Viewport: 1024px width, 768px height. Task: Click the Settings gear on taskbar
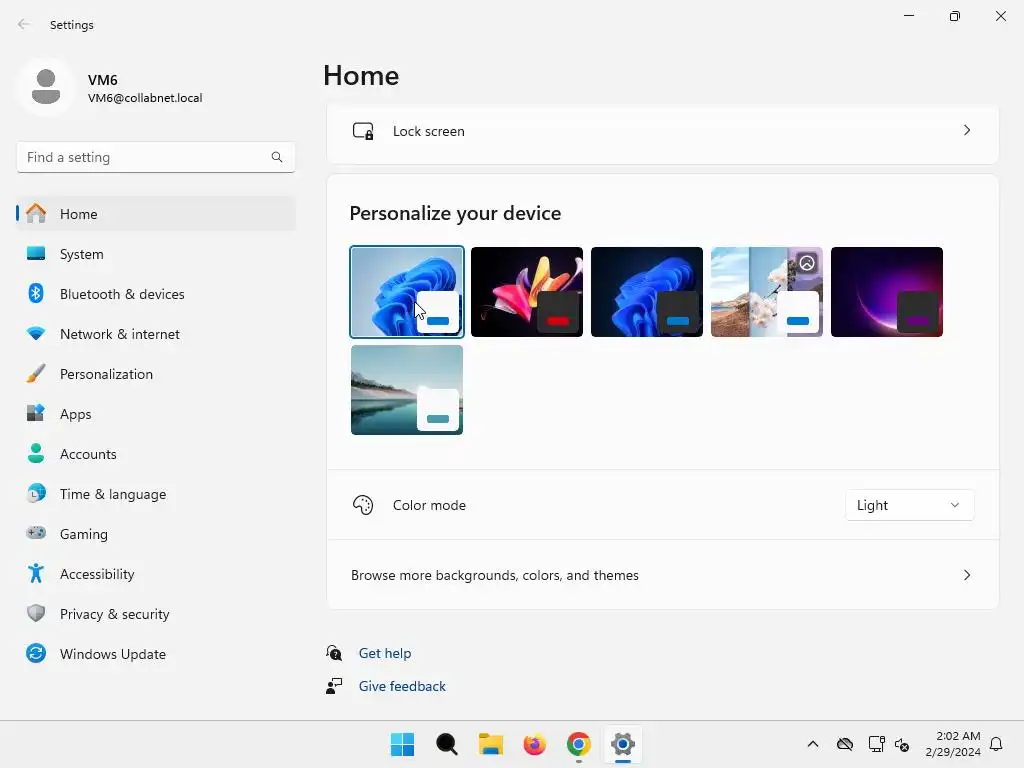[623, 744]
